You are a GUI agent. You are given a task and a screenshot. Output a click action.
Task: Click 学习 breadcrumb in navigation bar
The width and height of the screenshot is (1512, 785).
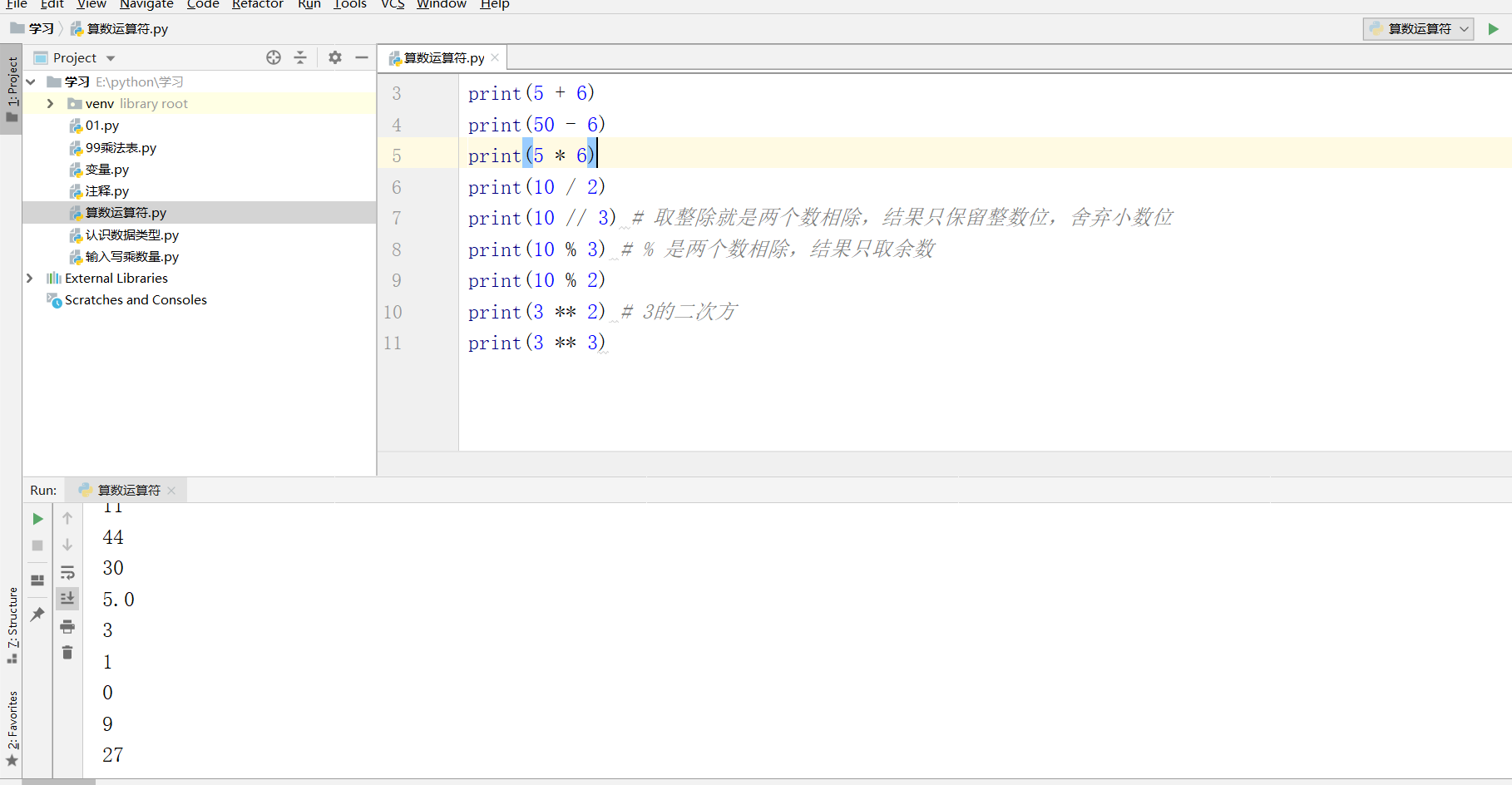32,28
